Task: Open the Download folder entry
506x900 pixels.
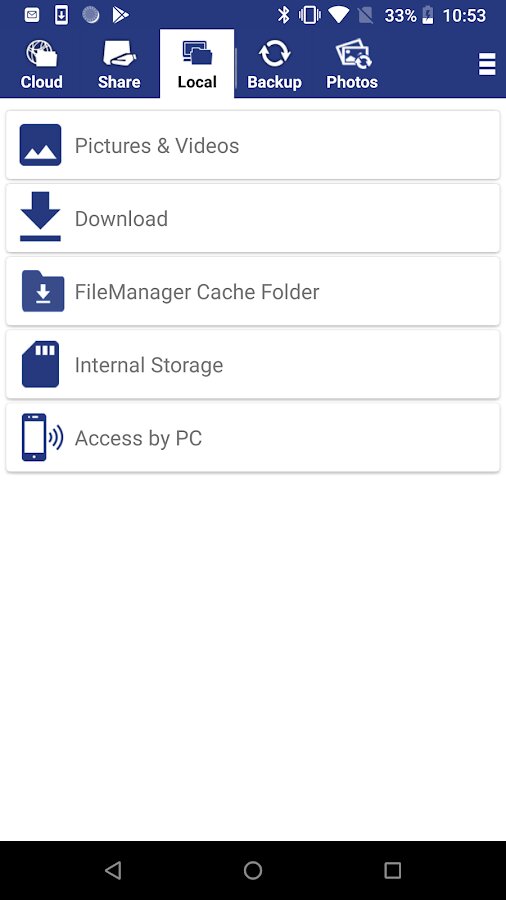Action: [252, 218]
